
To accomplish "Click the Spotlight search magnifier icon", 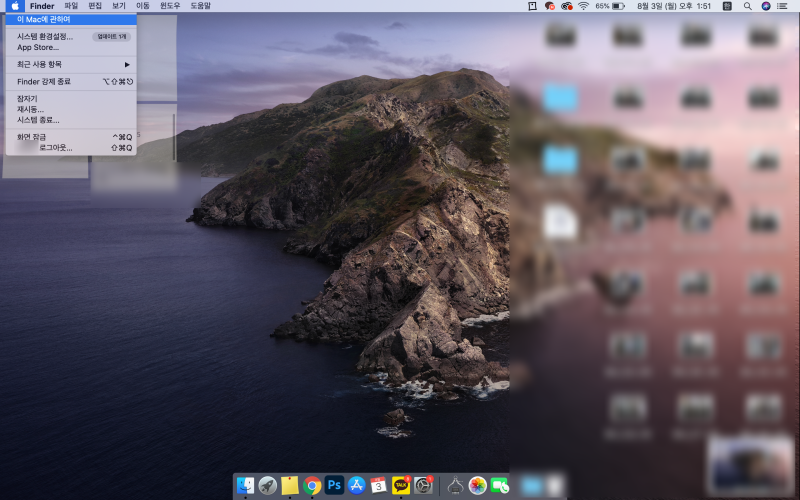I will click(x=747, y=6).
